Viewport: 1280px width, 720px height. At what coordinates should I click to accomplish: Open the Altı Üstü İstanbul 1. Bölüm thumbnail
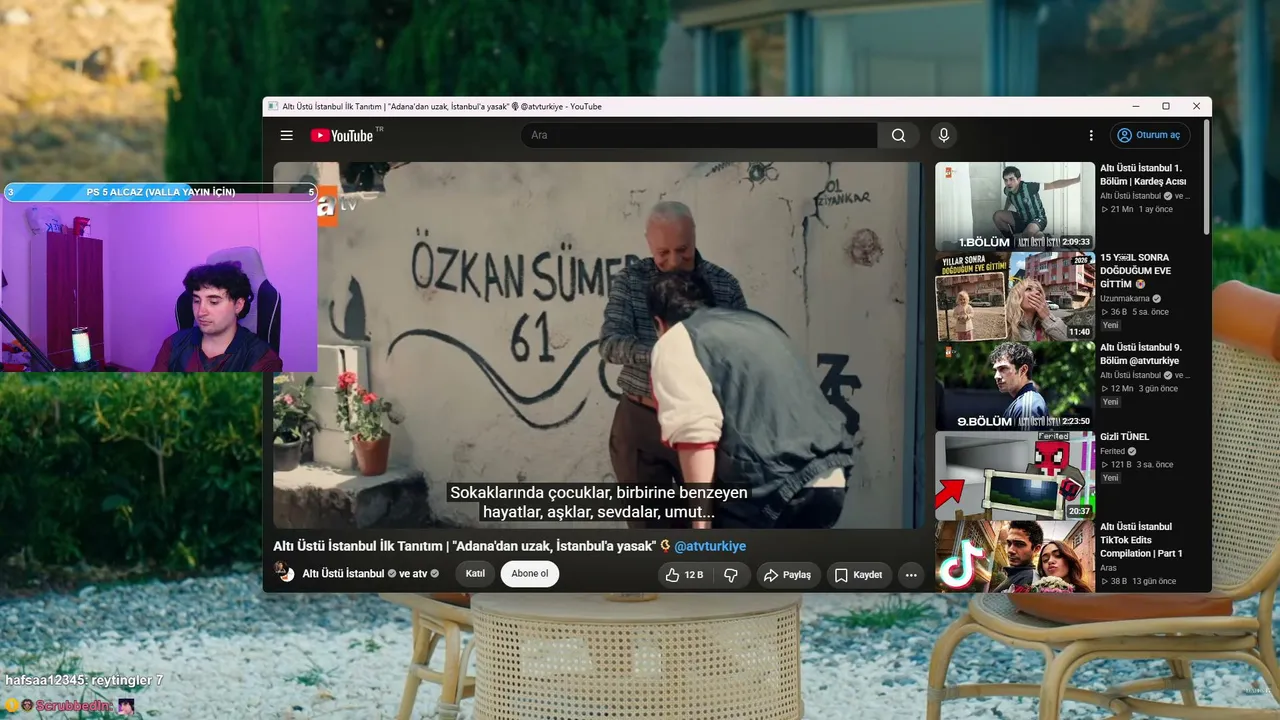tap(1014, 206)
